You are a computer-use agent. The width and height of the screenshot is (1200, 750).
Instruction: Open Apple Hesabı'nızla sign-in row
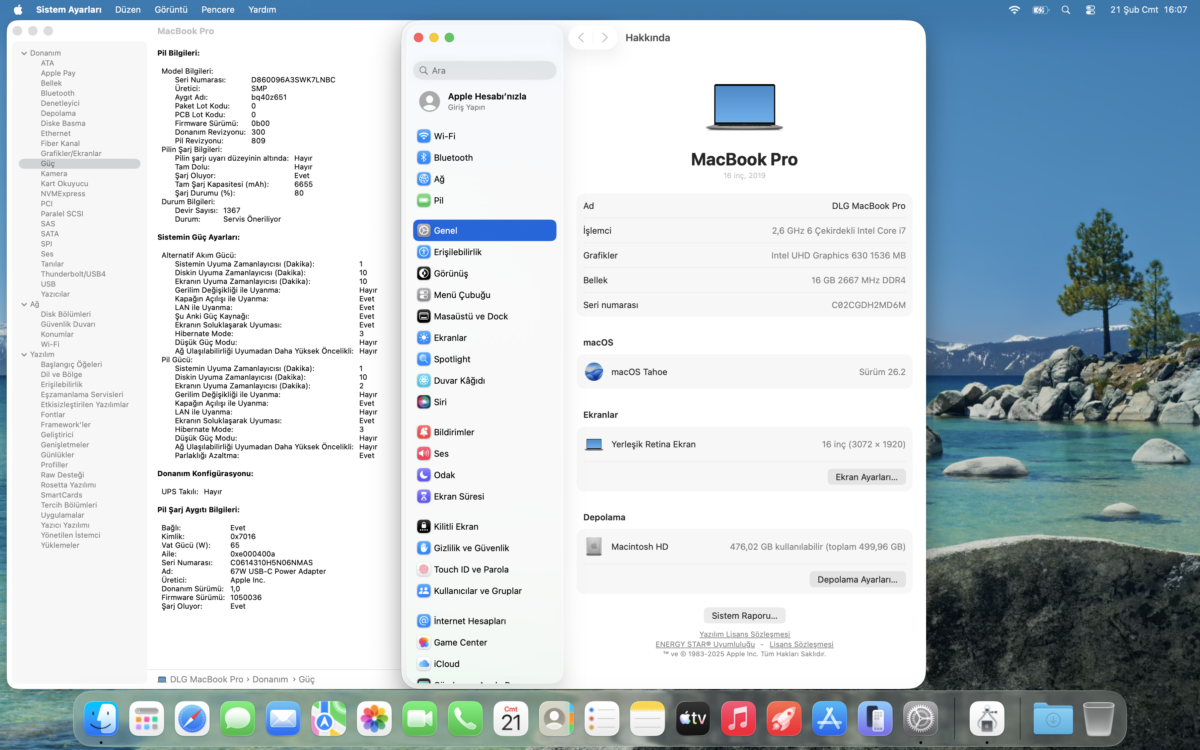(x=484, y=101)
